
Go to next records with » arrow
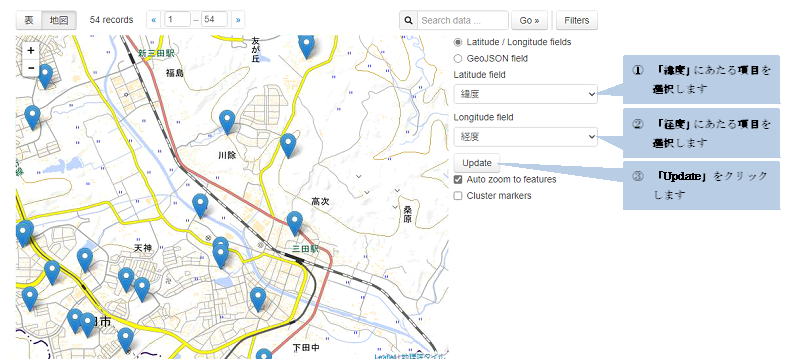tap(238, 20)
